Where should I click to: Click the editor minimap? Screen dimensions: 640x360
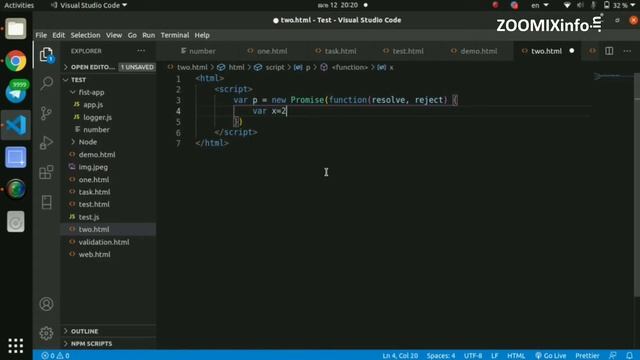pyautogui.click(x=613, y=76)
